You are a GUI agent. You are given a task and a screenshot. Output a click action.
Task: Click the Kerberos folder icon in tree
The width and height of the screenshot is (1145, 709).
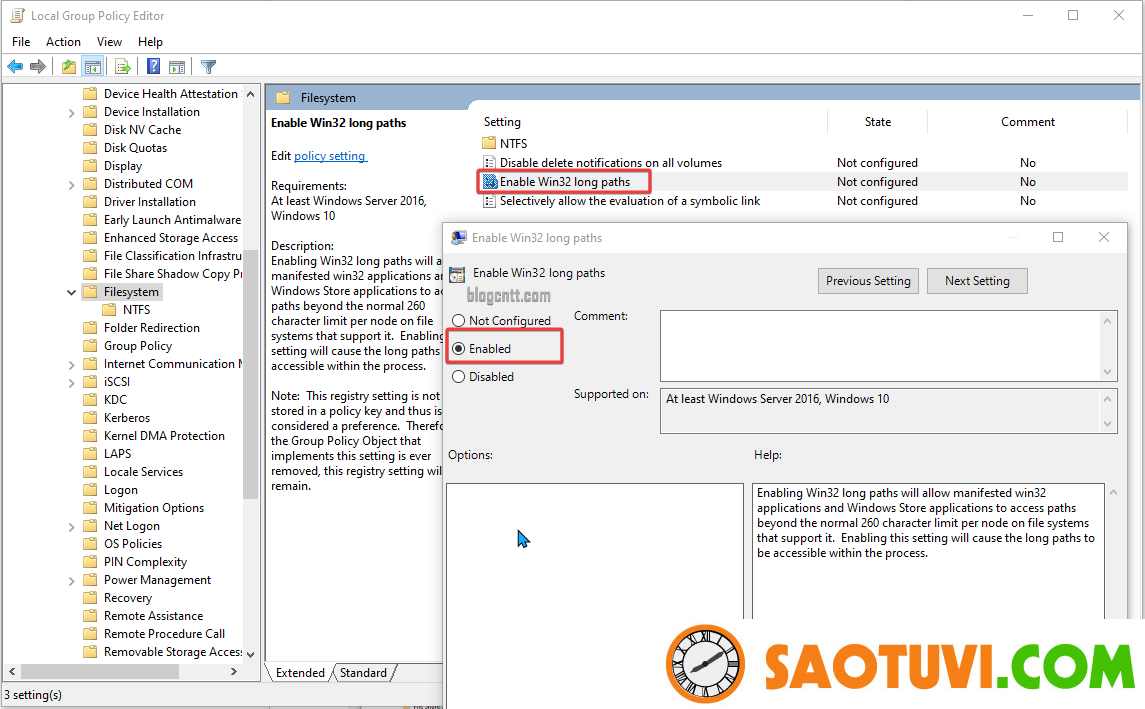click(90, 418)
